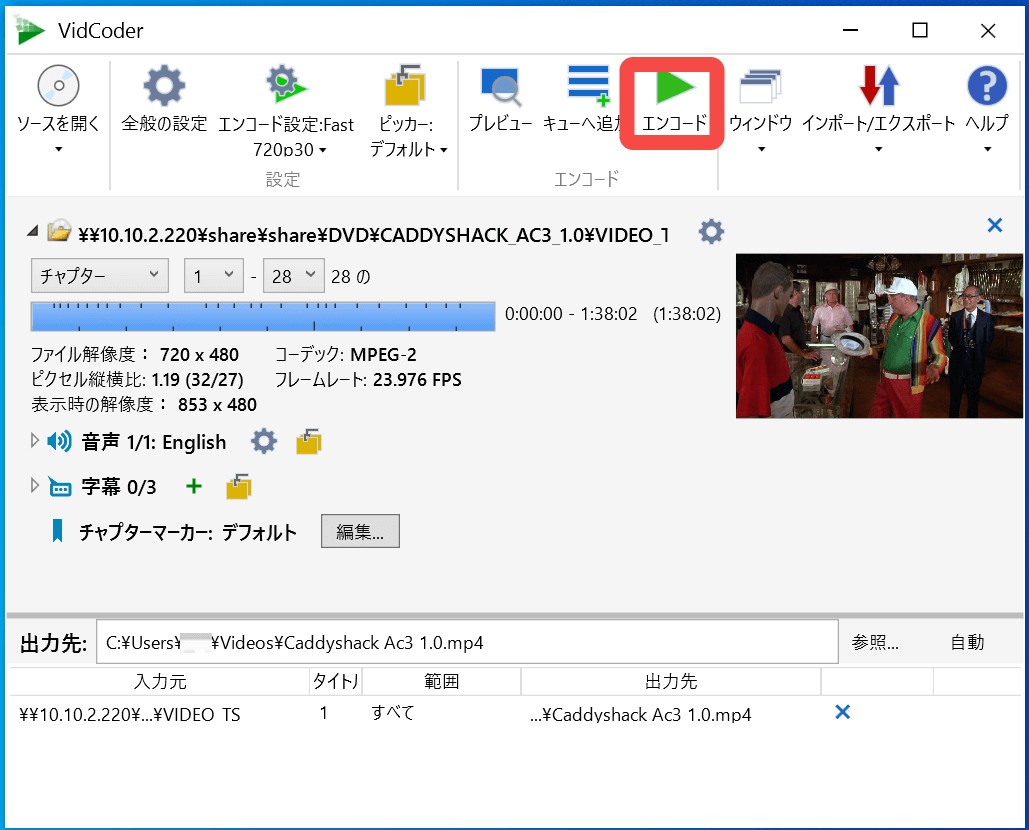Add to queue (キューへ追加)
The image size is (1029, 830).
(589, 85)
